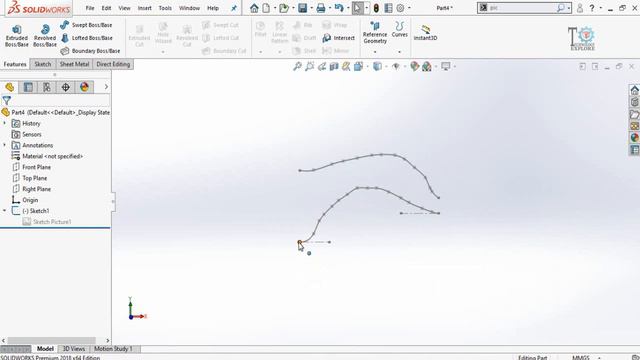Save the document
Screen dimensions: 640x360
302,8
